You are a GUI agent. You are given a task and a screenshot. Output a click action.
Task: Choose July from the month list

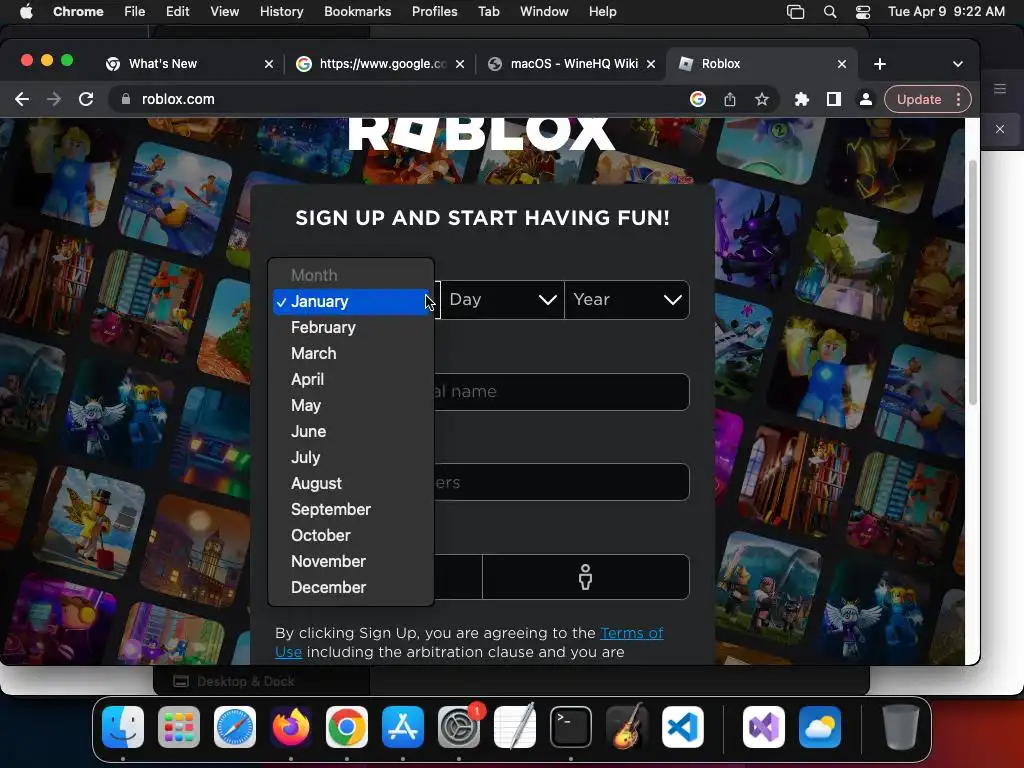tap(351, 457)
